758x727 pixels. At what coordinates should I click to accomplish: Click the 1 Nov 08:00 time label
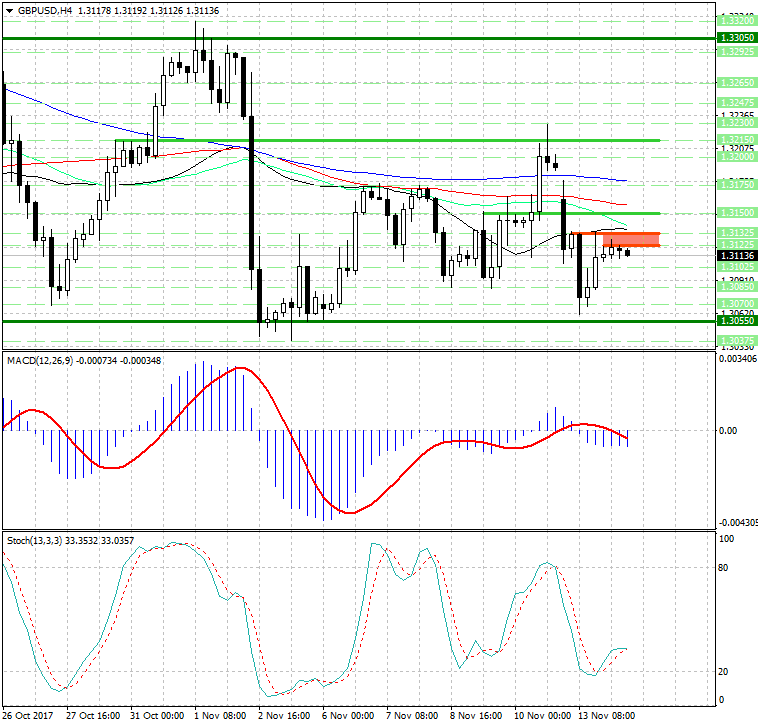click(x=220, y=716)
